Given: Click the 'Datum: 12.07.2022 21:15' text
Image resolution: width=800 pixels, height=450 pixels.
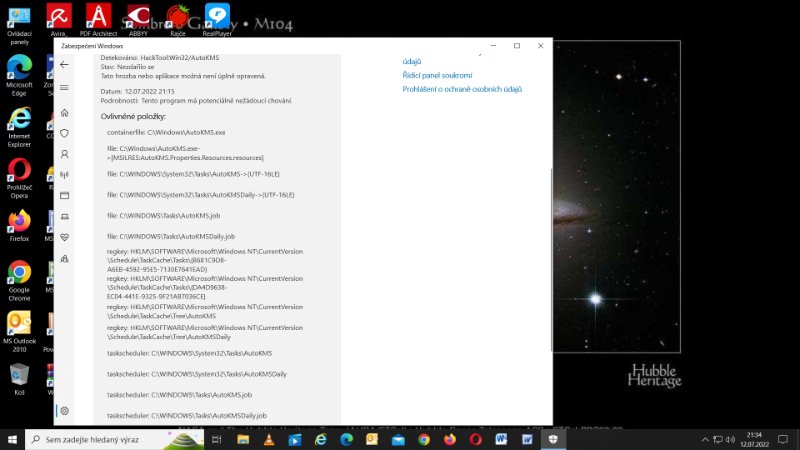Looking at the screenshot, I should [x=137, y=91].
